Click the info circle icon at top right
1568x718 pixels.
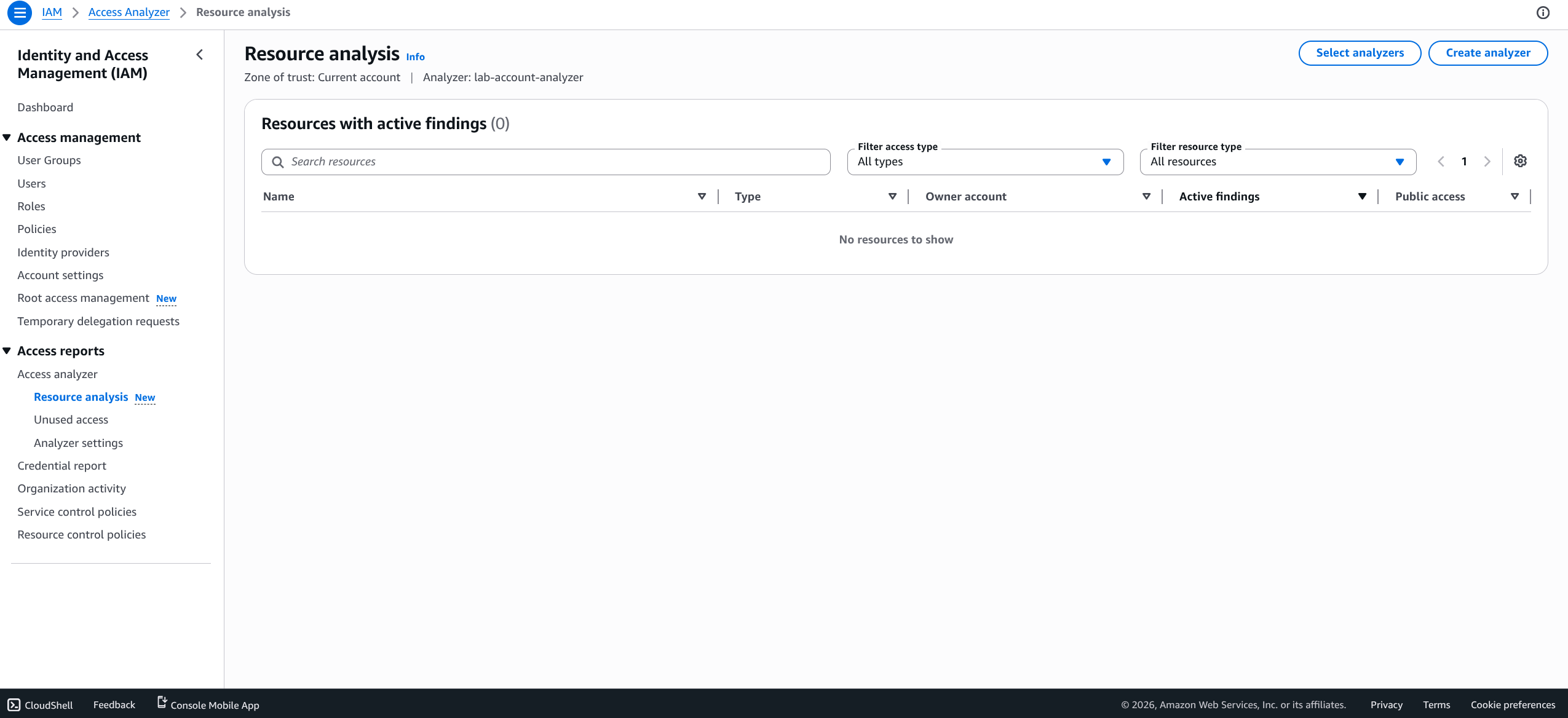pyautogui.click(x=1543, y=13)
